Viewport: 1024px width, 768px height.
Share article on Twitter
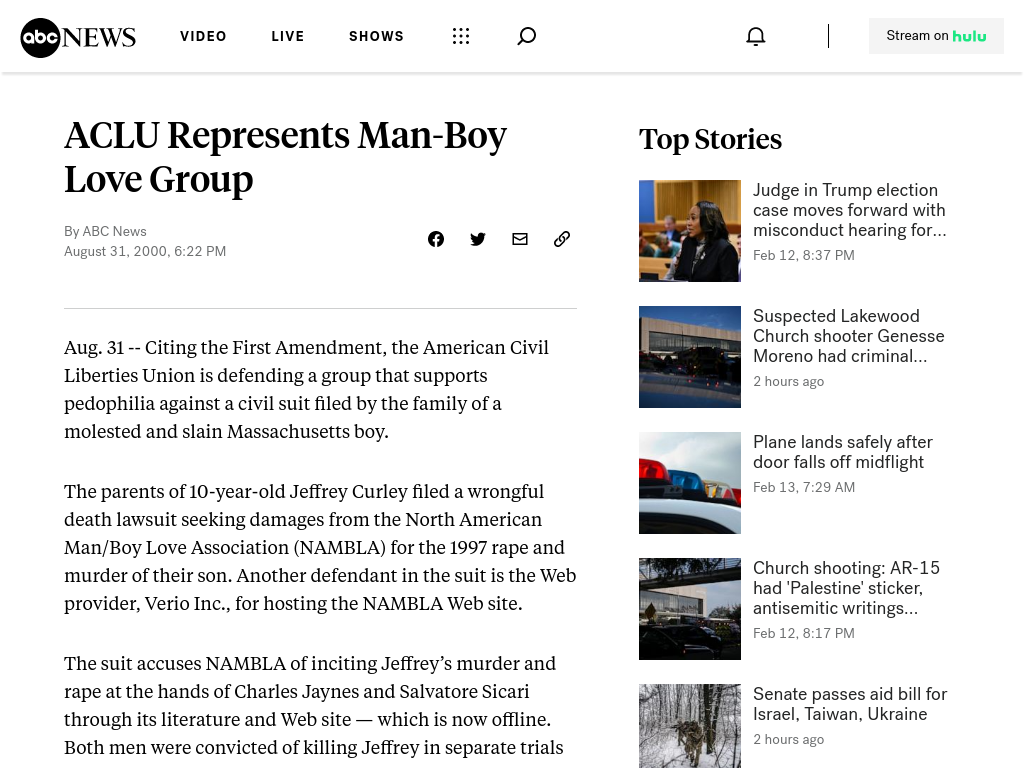coord(478,239)
